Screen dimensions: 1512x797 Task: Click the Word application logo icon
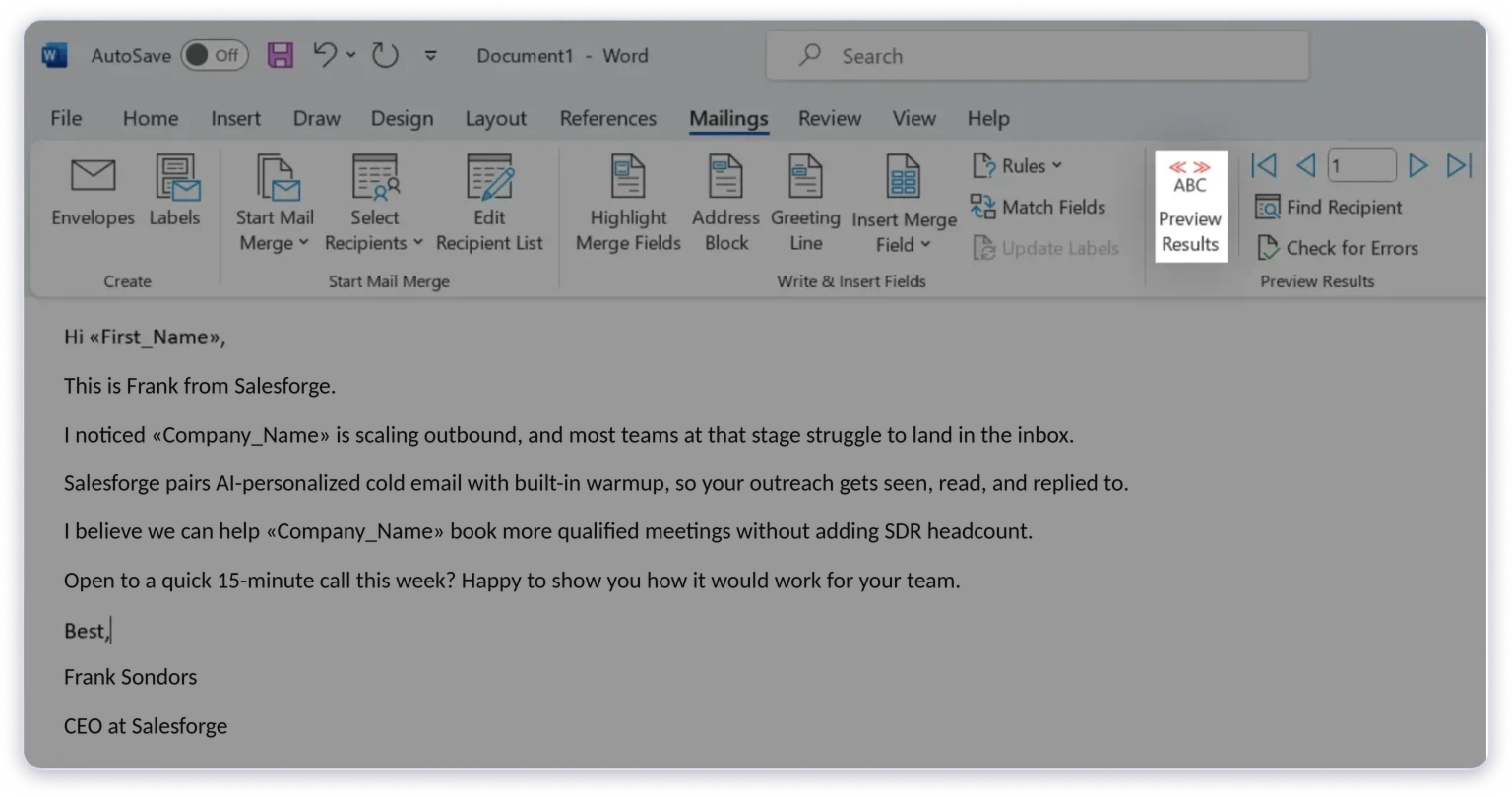click(x=54, y=56)
